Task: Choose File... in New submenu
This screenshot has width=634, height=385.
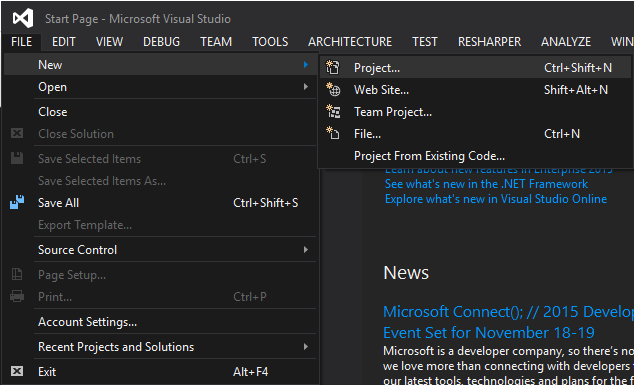Action: point(476,133)
